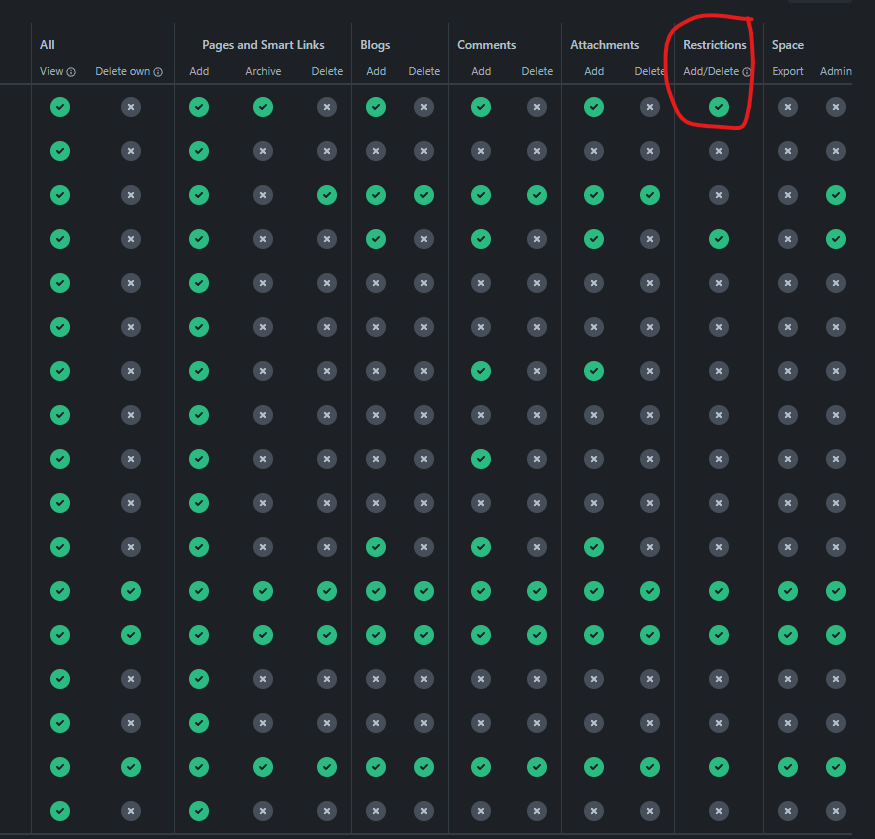The image size is (875, 839).
Task: Click the "Restrictions" column header
Action: [x=714, y=44]
